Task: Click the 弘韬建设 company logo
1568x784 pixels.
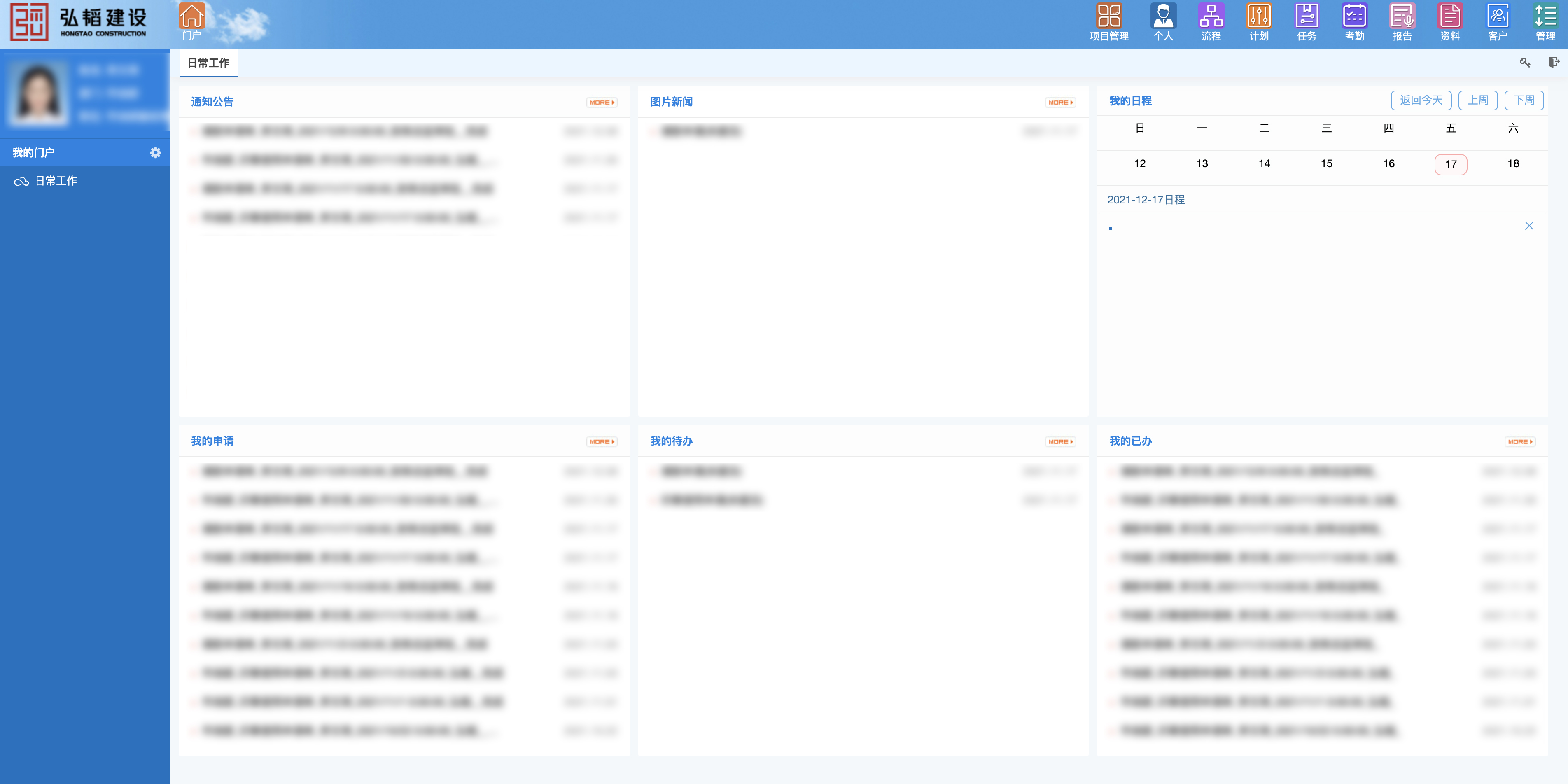Action: click(x=79, y=23)
